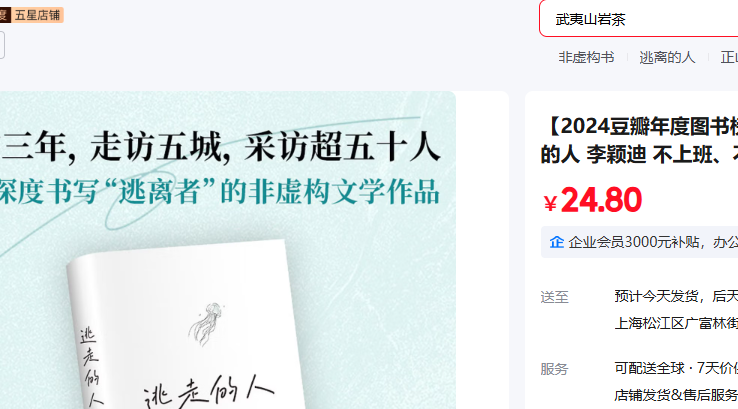Open the main product image with headline 走访五城

228,250
